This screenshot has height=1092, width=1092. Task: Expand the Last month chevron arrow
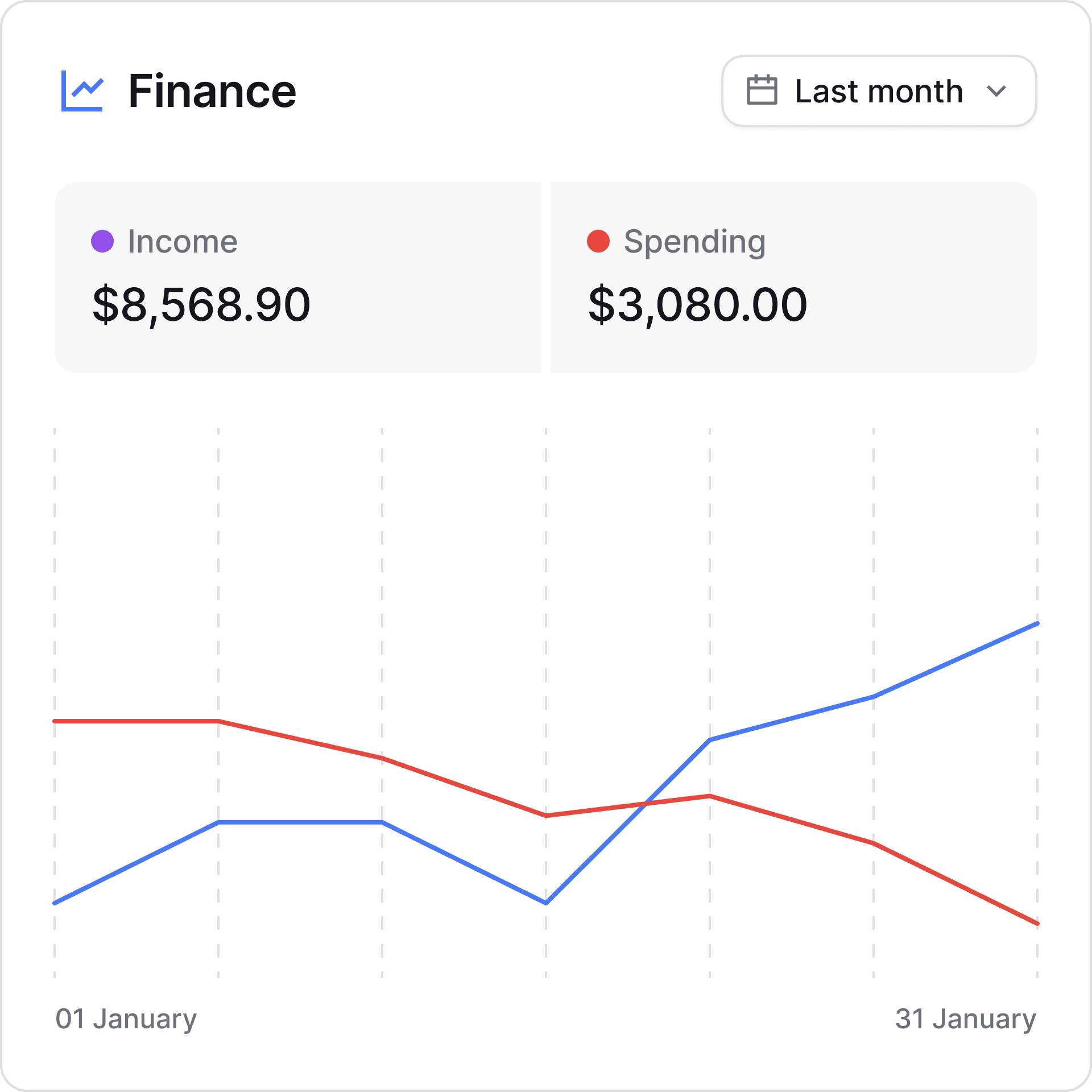[996, 91]
